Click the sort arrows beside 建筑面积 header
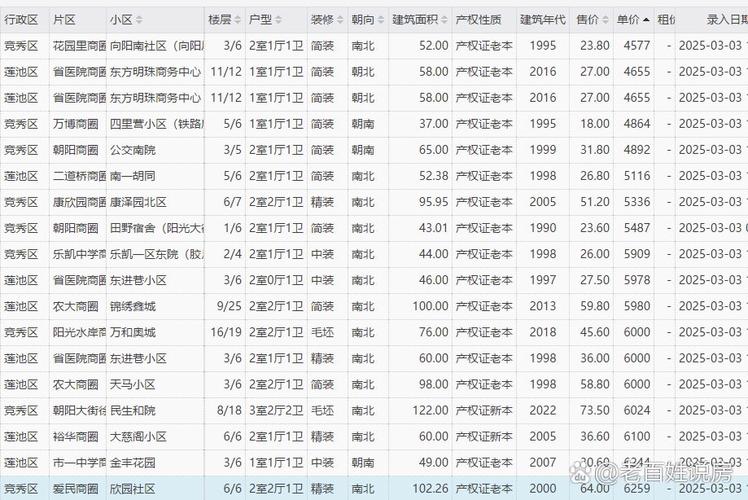The width and height of the screenshot is (748, 500). pos(444,20)
